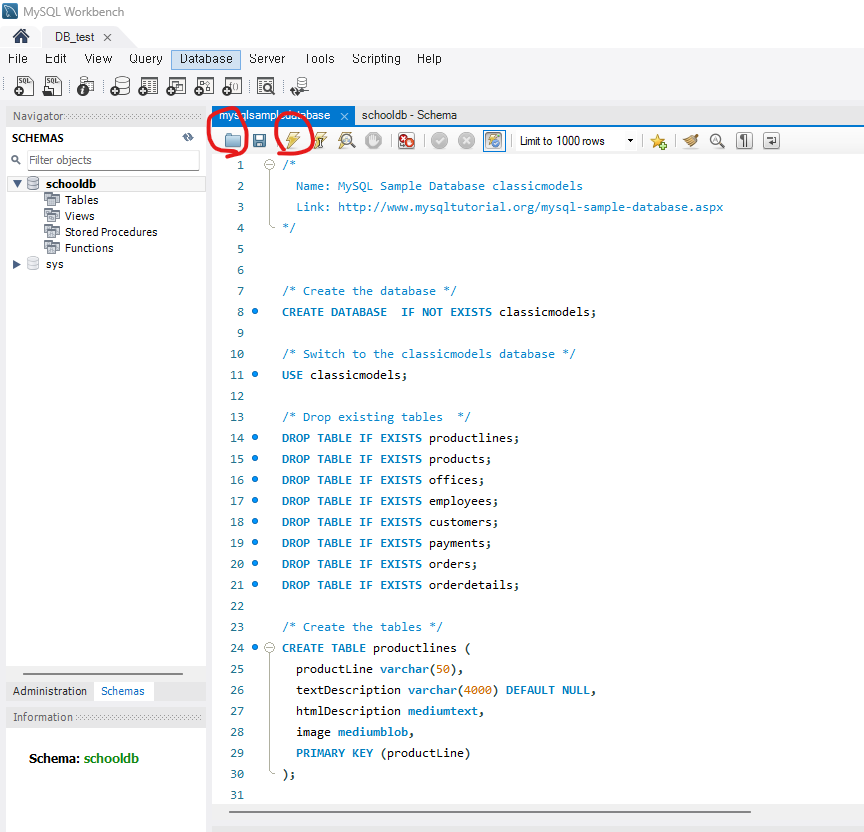This screenshot has width=864, height=832.
Task: Open the Server menu
Action: point(267,58)
